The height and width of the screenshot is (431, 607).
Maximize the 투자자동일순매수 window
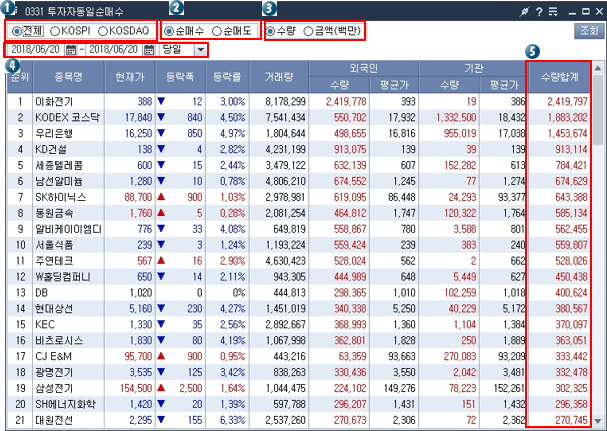[586, 12]
